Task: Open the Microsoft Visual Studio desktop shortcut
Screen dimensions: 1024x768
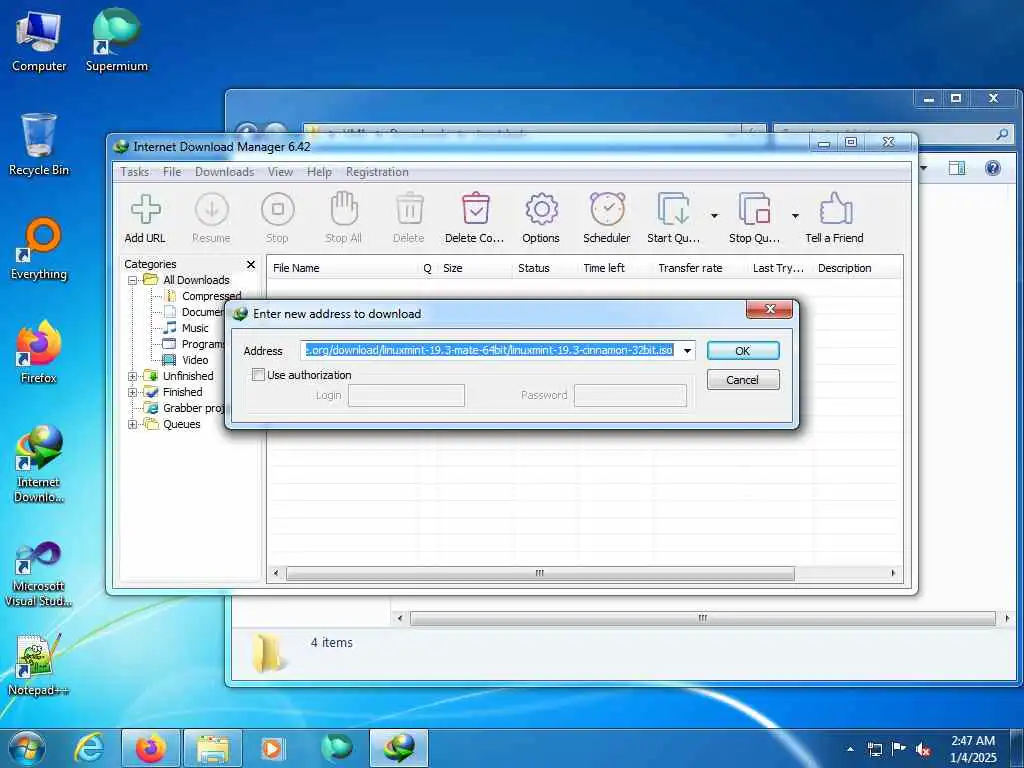Action: click(x=38, y=575)
